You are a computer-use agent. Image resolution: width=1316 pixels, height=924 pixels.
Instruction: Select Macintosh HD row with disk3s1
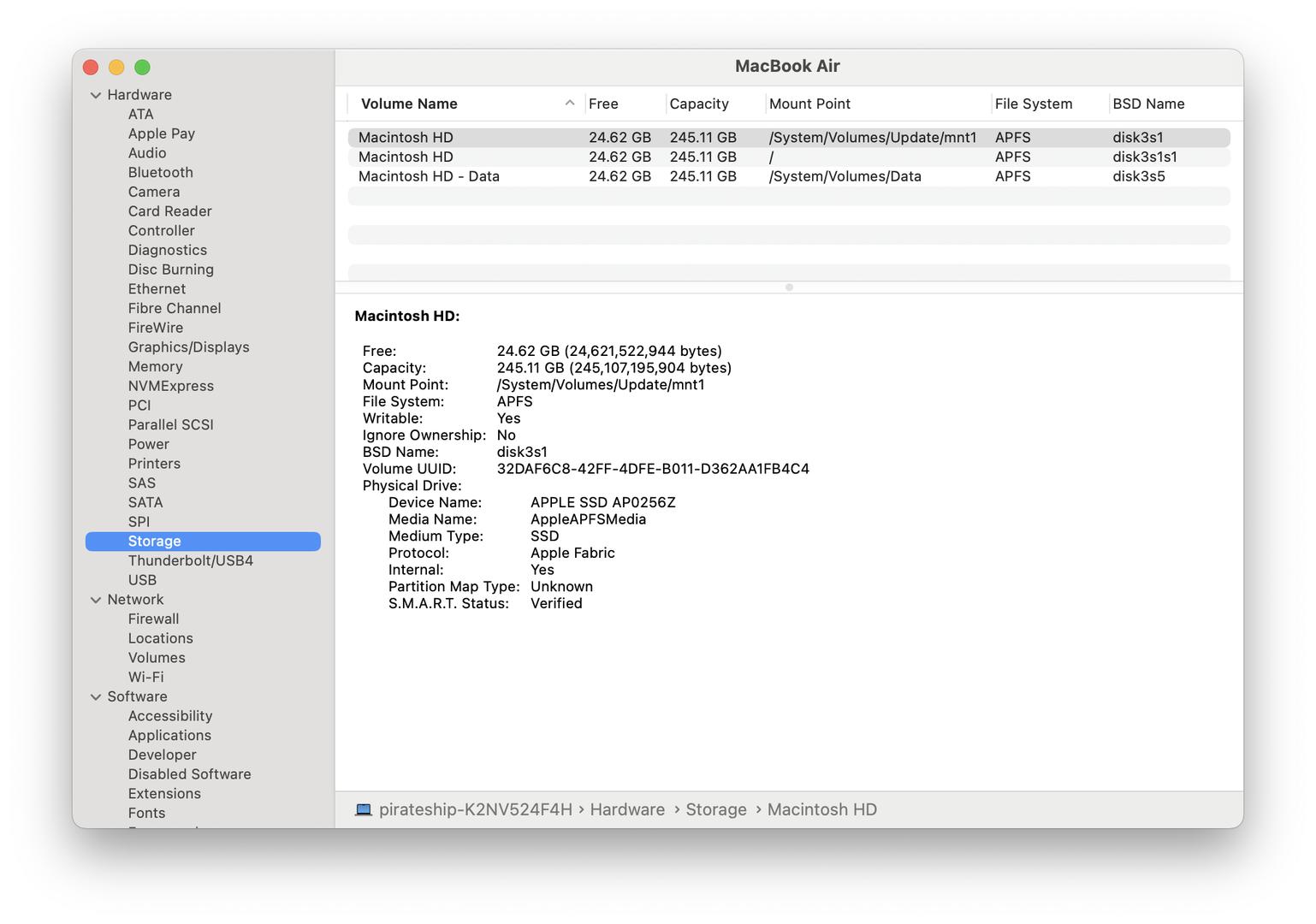(x=789, y=137)
